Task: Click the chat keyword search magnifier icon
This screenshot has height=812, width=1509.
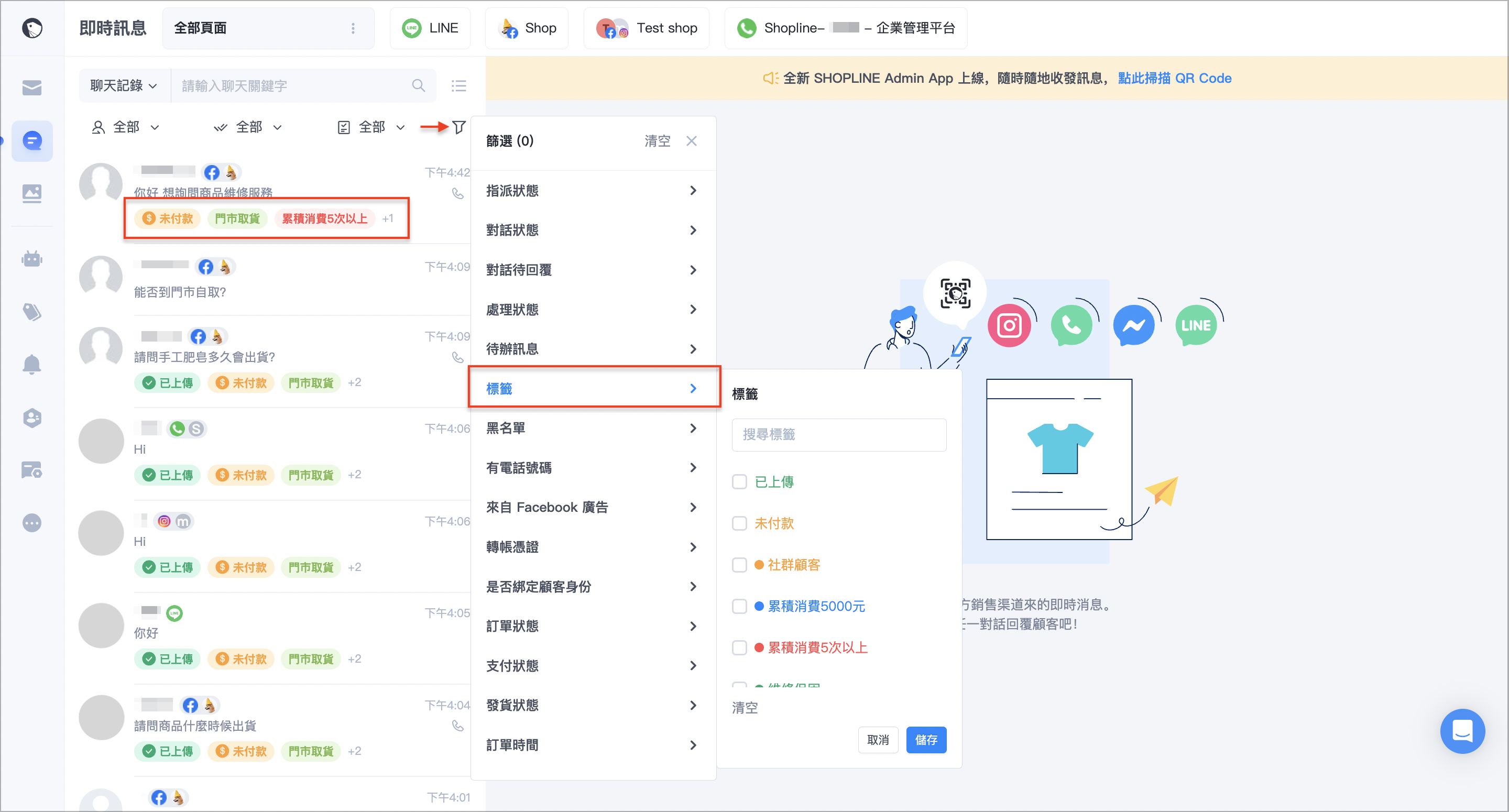Action: (x=418, y=85)
